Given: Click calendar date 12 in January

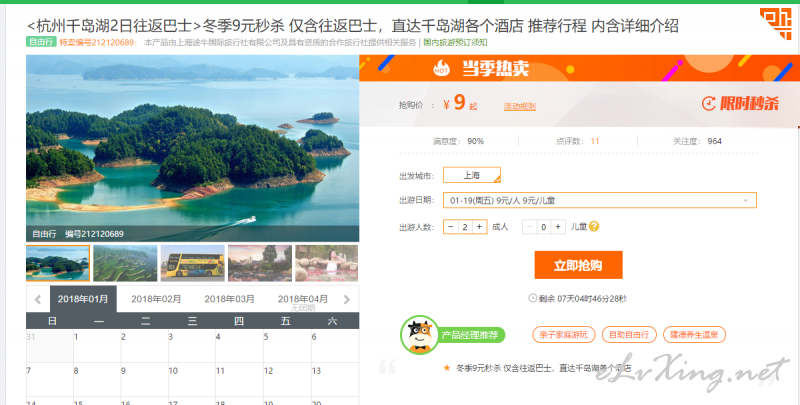Looking at the screenshot, I should pyautogui.click(x=287, y=379).
